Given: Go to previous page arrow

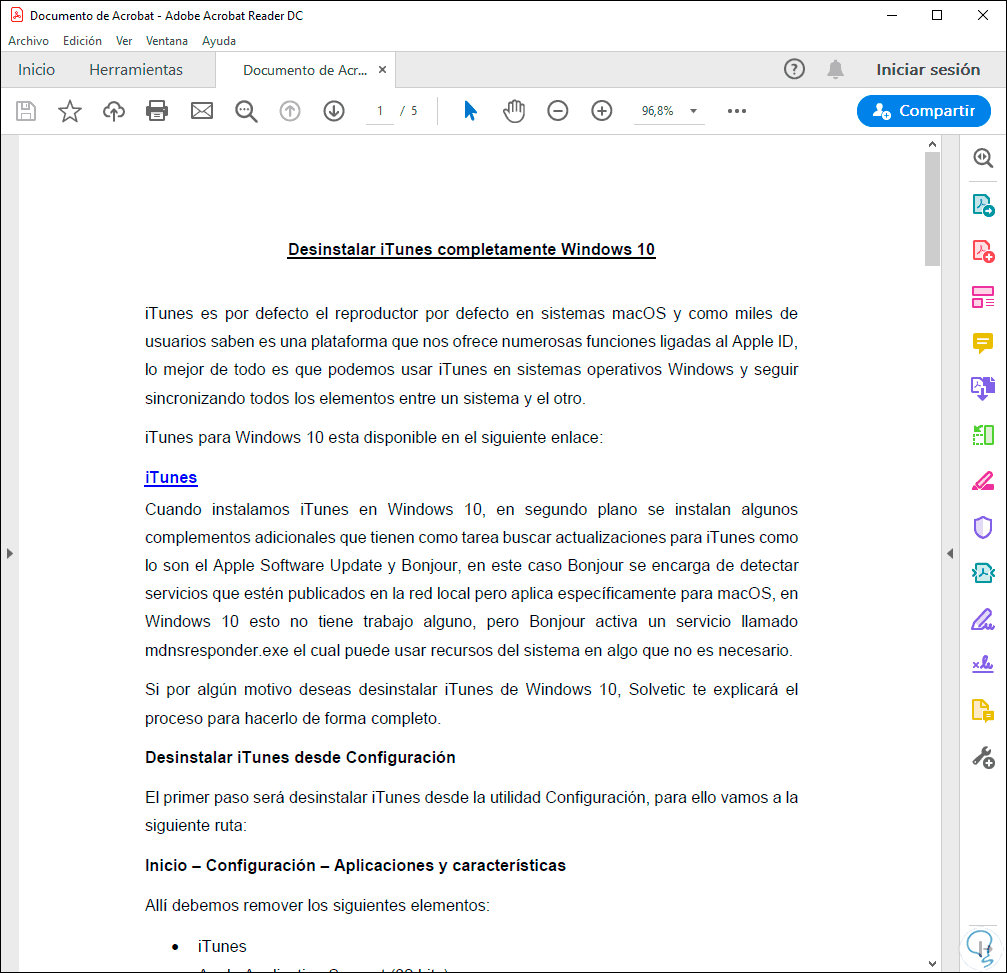Looking at the screenshot, I should (290, 111).
